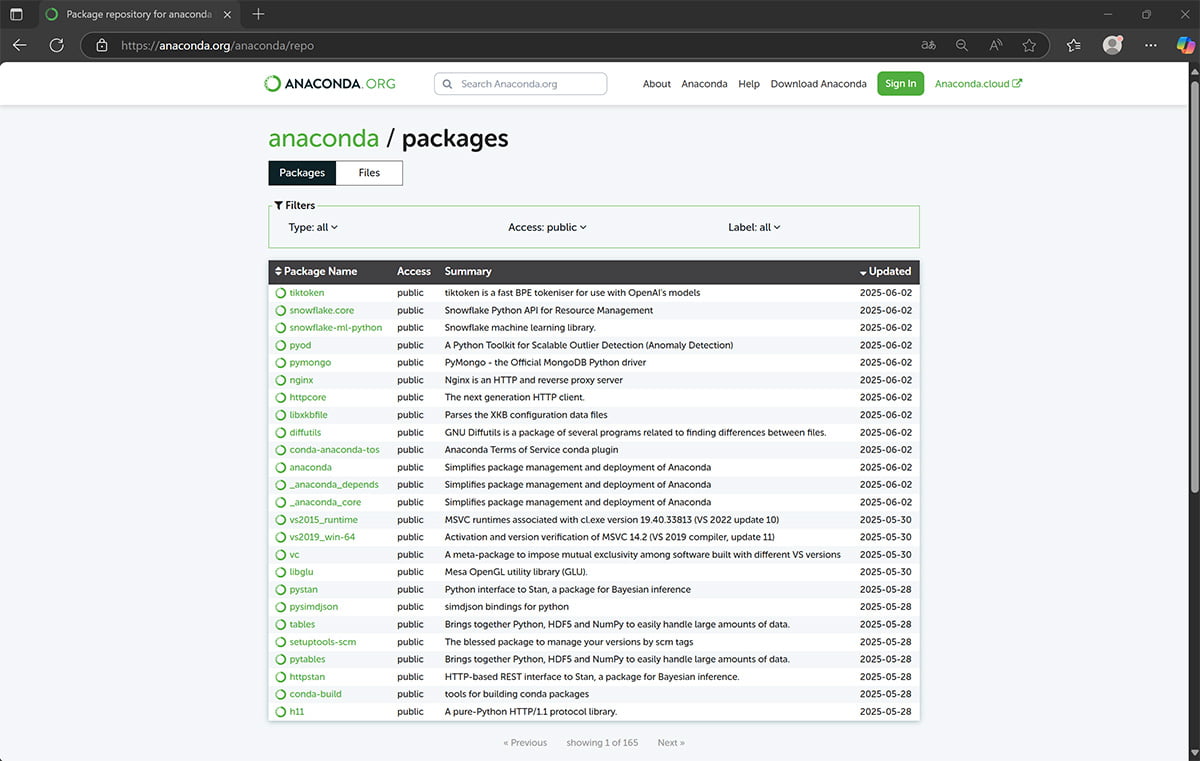Go to Download Anaconda page
Image resolution: width=1200 pixels, height=761 pixels.
pyautogui.click(x=818, y=84)
